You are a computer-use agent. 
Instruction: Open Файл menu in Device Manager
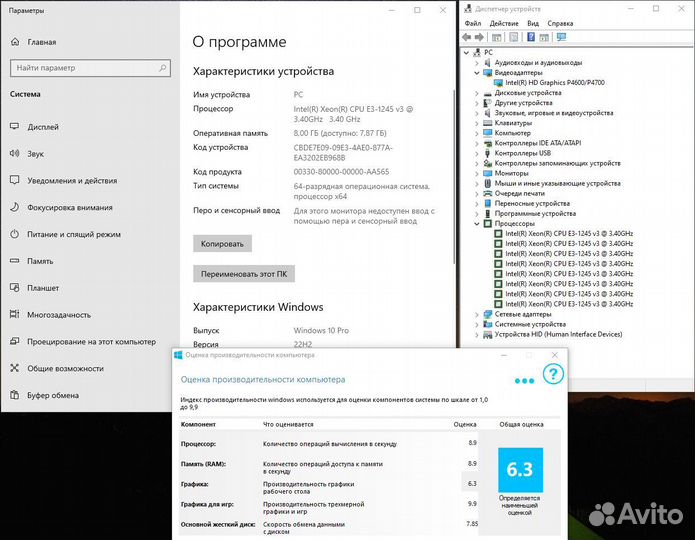click(x=473, y=23)
